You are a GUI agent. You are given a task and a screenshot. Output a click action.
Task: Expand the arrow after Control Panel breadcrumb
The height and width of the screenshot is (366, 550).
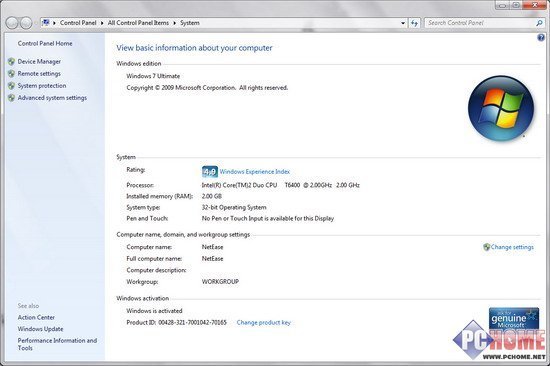(x=102, y=23)
